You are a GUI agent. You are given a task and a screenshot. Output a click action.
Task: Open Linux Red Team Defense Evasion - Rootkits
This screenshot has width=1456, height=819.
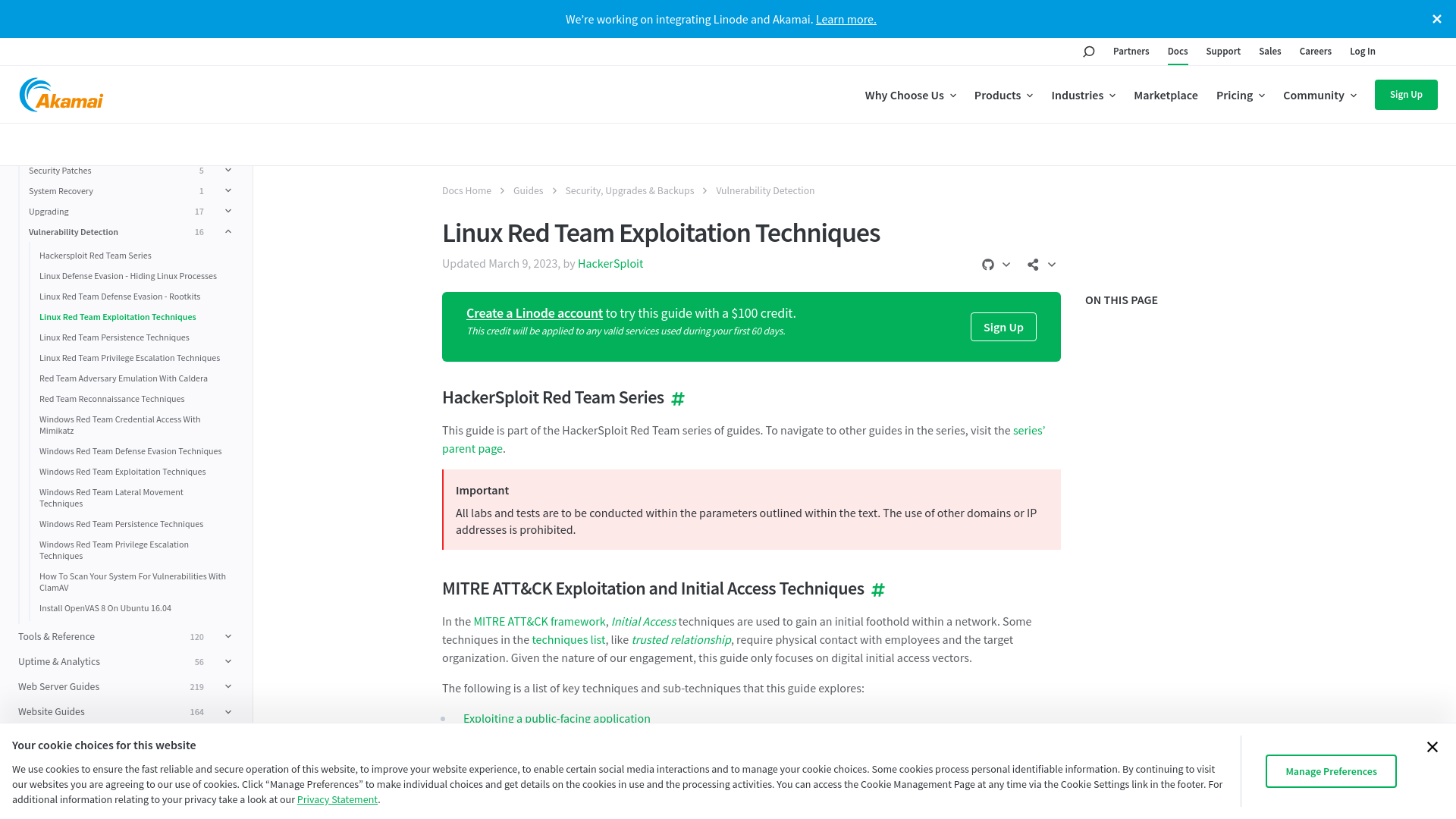pyautogui.click(x=120, y=297)
